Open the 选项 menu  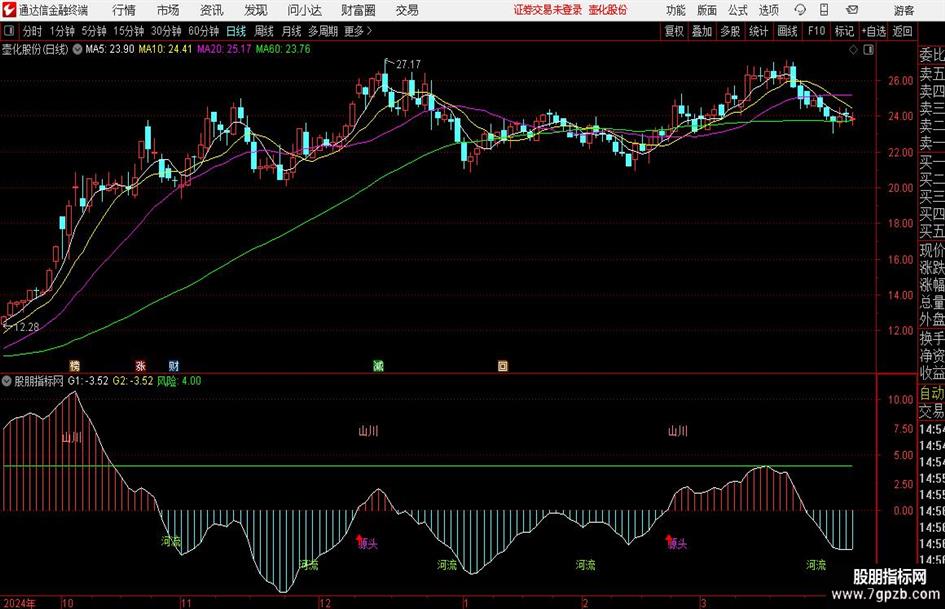(x=768, y=10)
